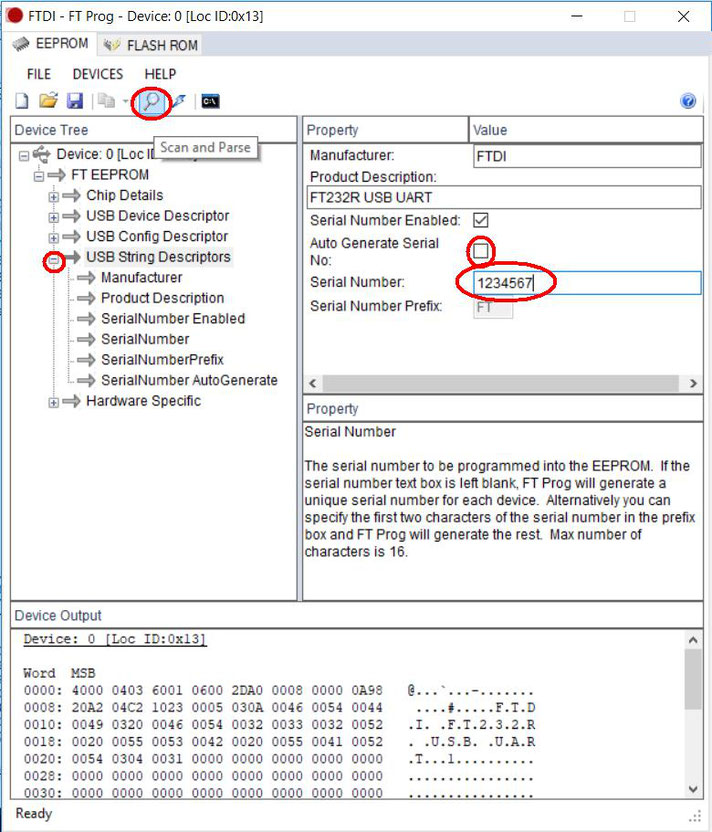Click Device Output scroll down arrow

point(693,789)
